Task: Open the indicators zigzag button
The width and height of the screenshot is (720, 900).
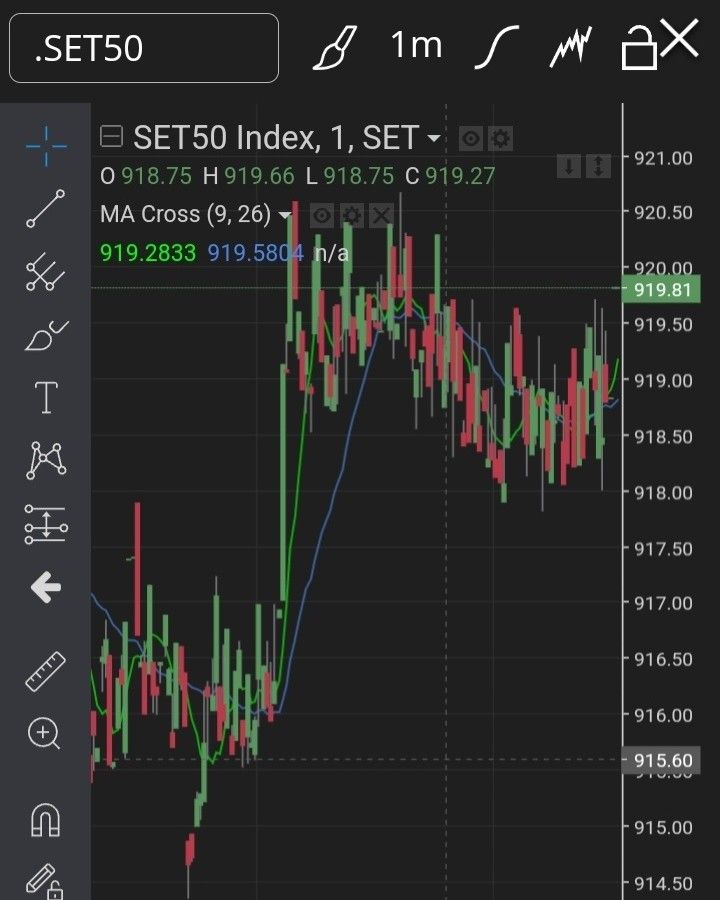Action: (571, 47)
